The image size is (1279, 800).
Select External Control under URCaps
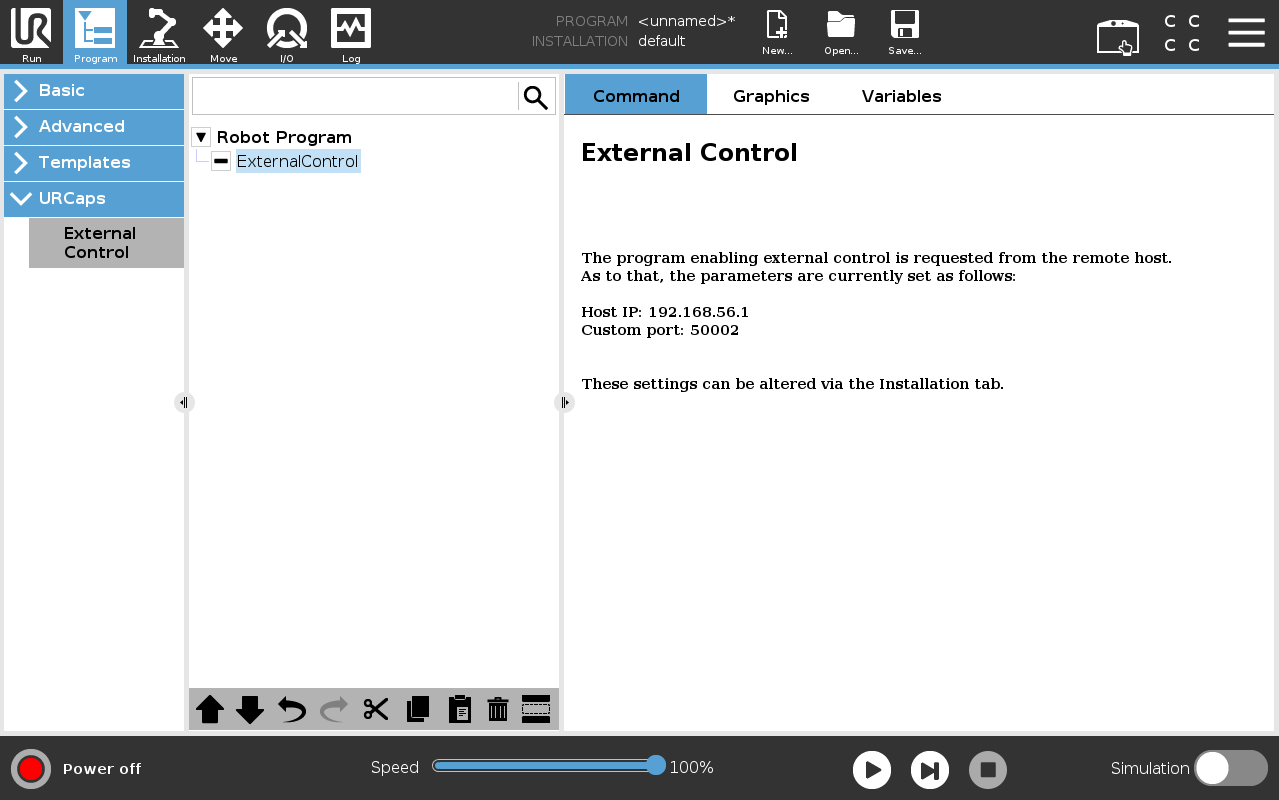(x=105, y=243)
